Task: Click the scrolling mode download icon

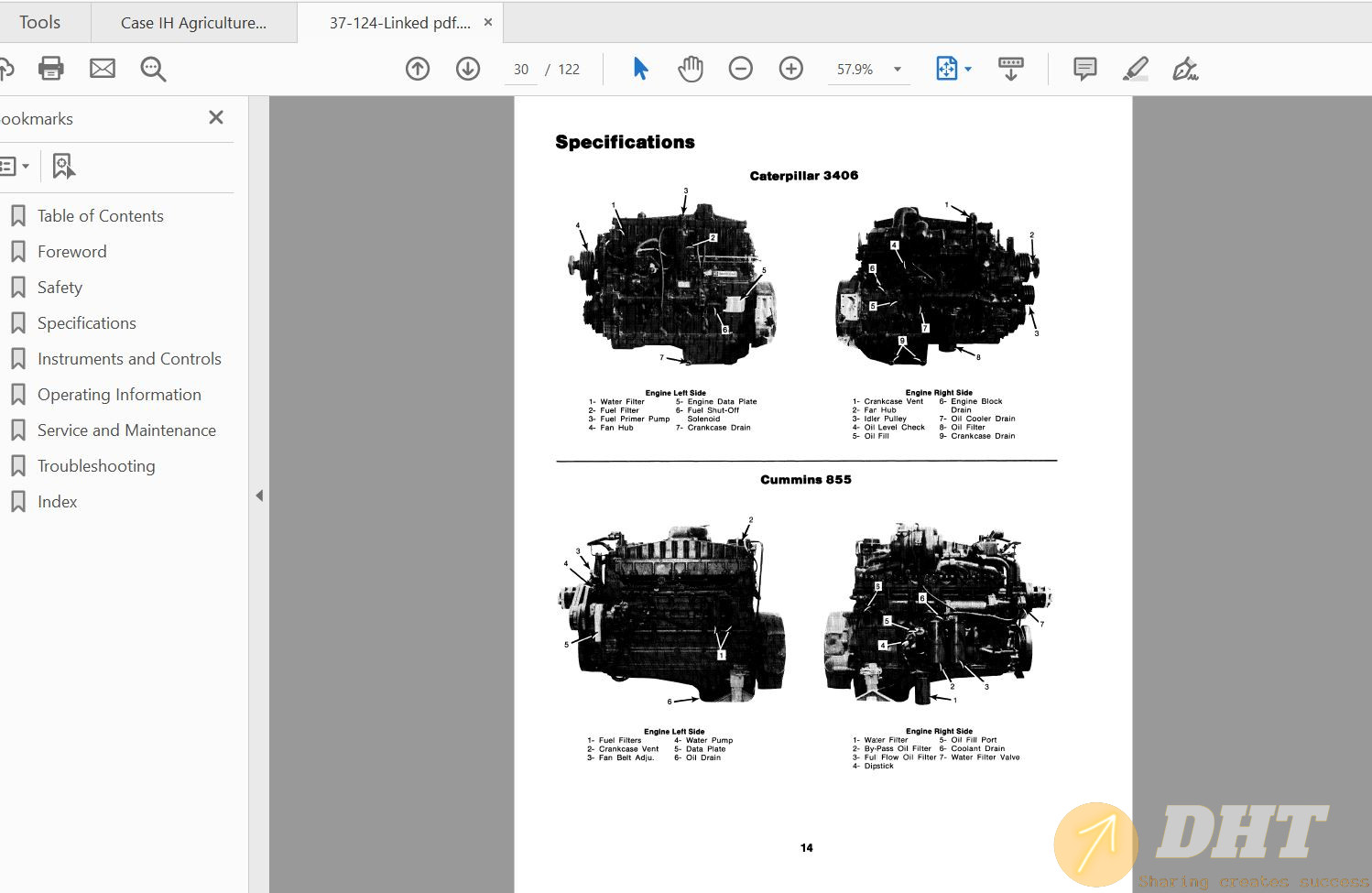Action: pyautogui.click(x=1011, y=69)
